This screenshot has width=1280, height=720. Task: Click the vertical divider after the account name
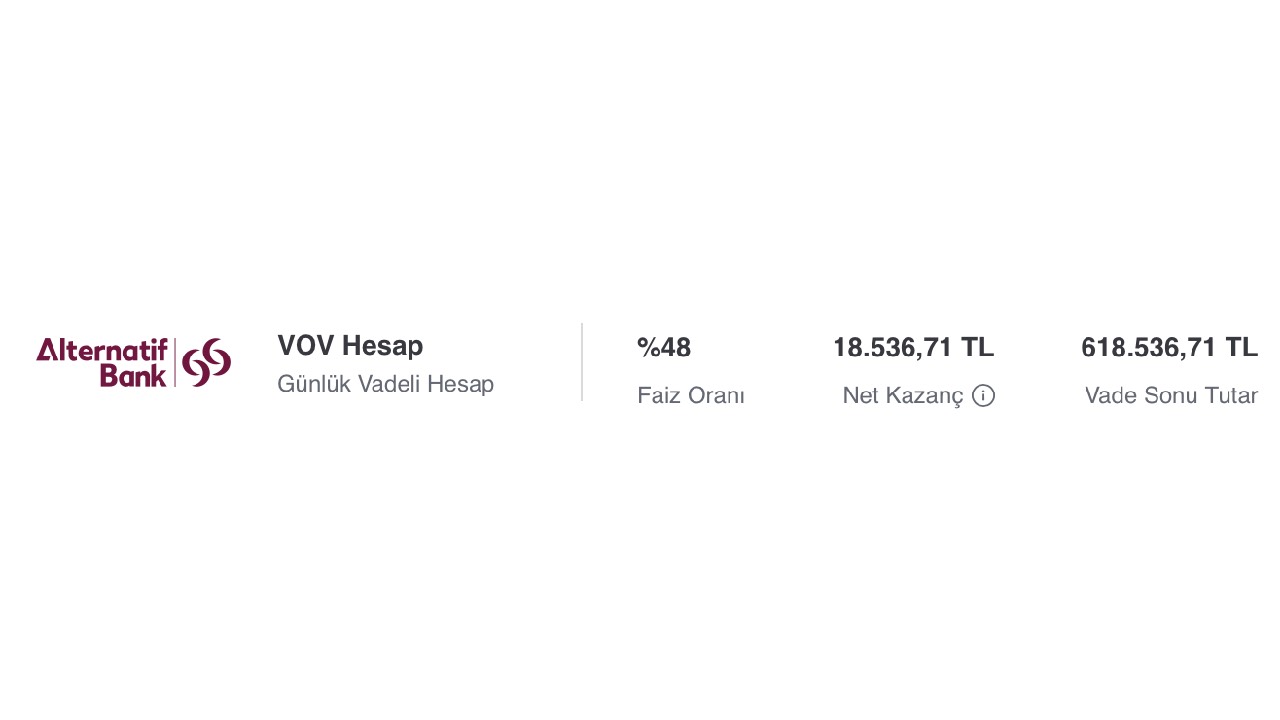582,362
